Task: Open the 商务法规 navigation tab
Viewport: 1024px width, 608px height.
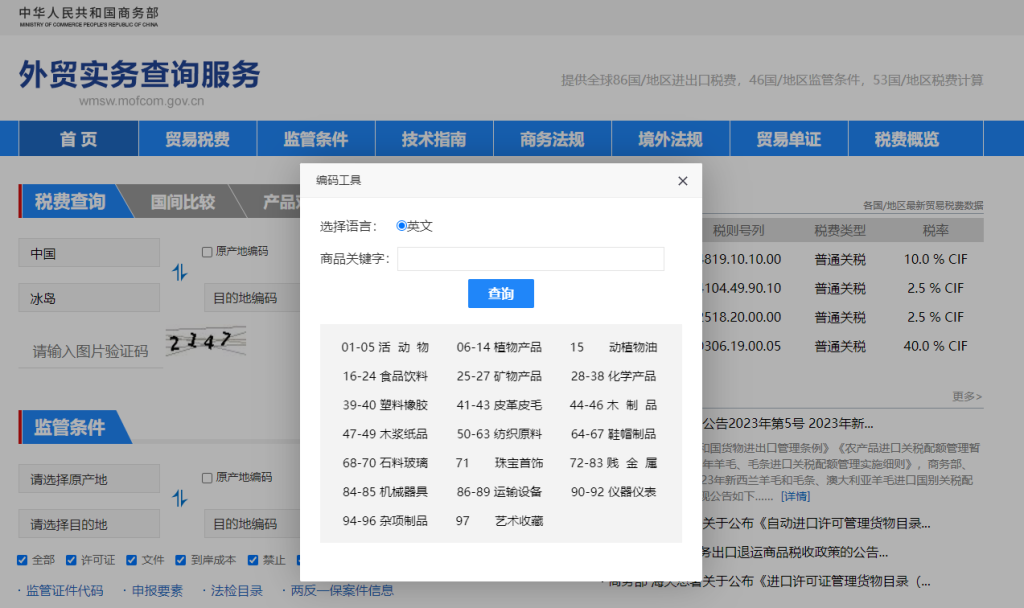Action: point(552,138)
